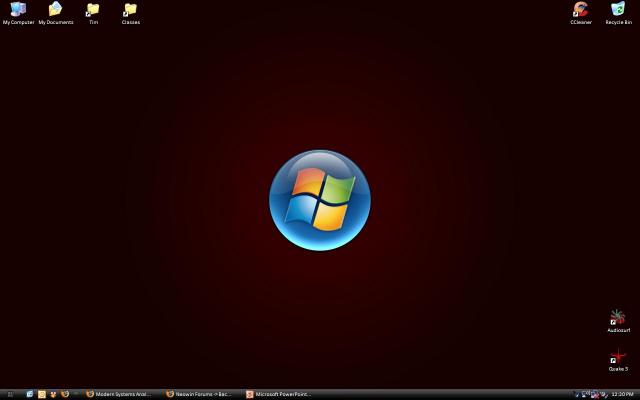Open the Recycle Bin

(618, 13)
